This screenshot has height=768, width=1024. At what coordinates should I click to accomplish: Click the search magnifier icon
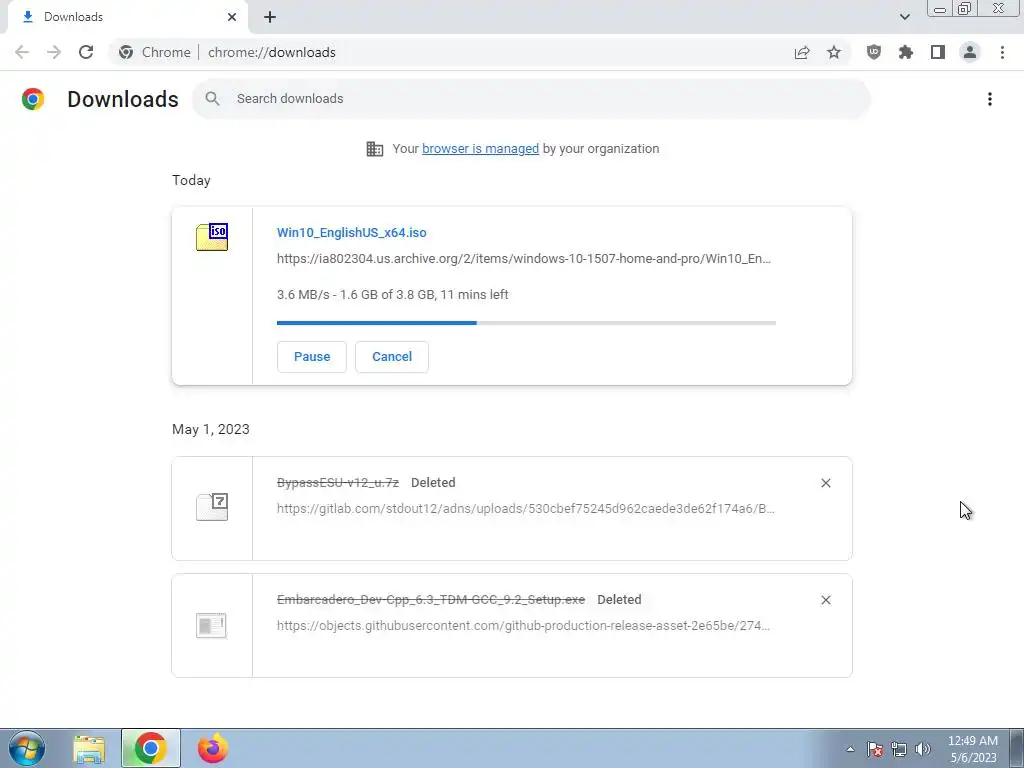212,99
